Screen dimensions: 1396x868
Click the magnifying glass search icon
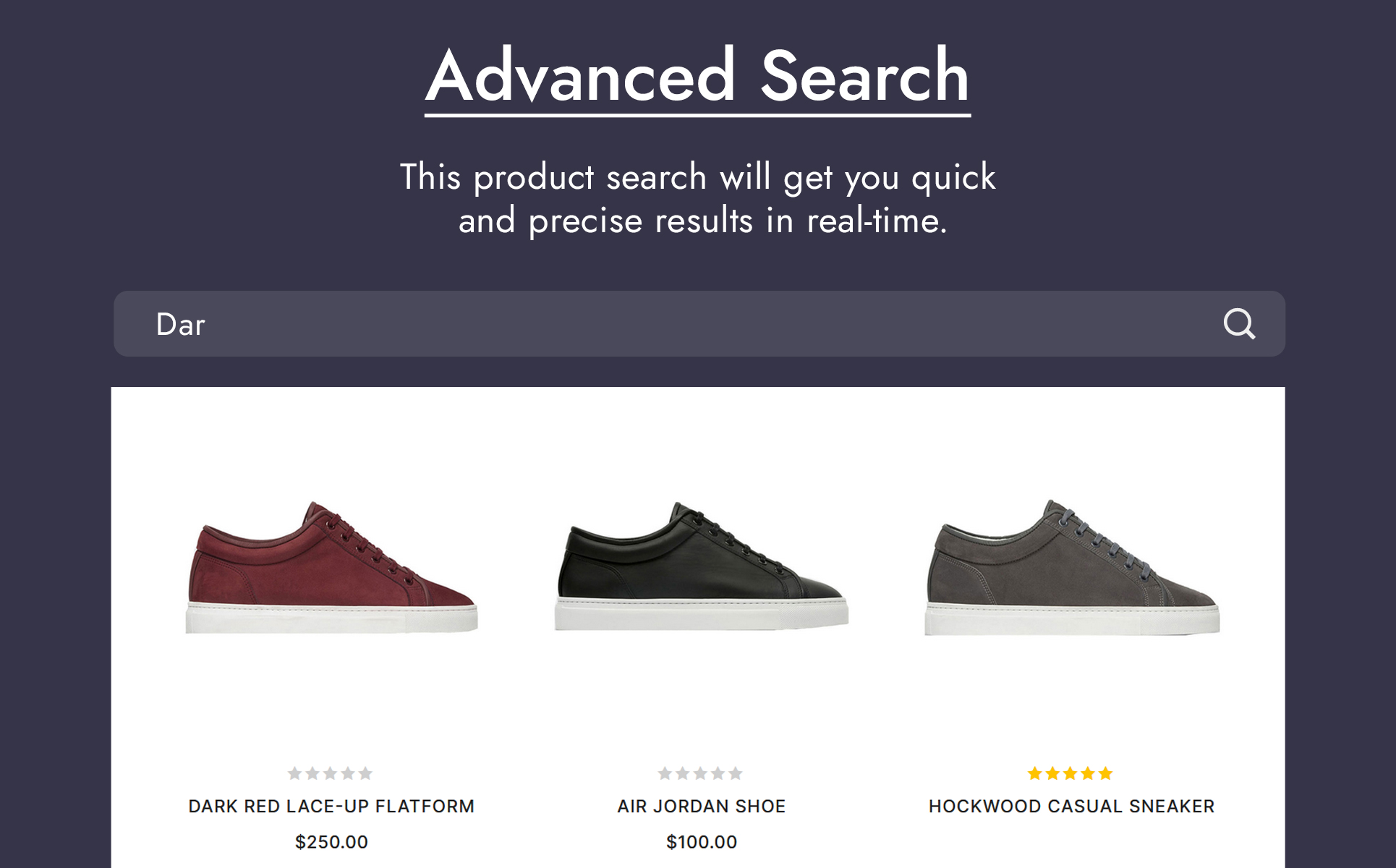click(1239, 323)
